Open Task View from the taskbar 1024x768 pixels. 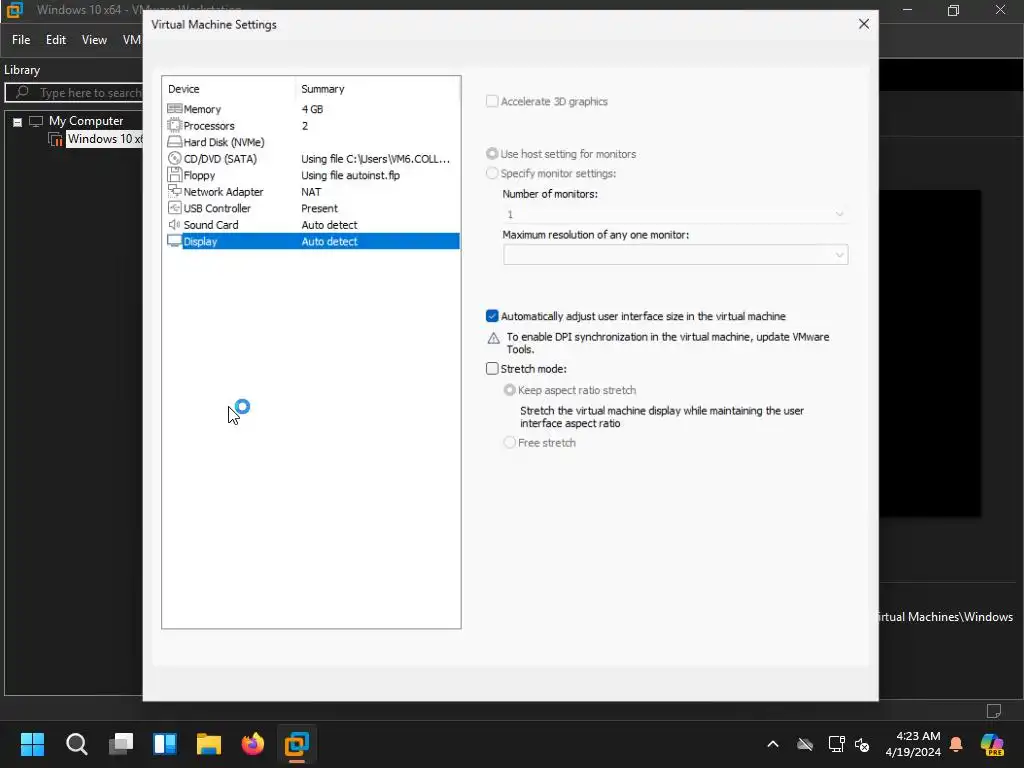121,744
